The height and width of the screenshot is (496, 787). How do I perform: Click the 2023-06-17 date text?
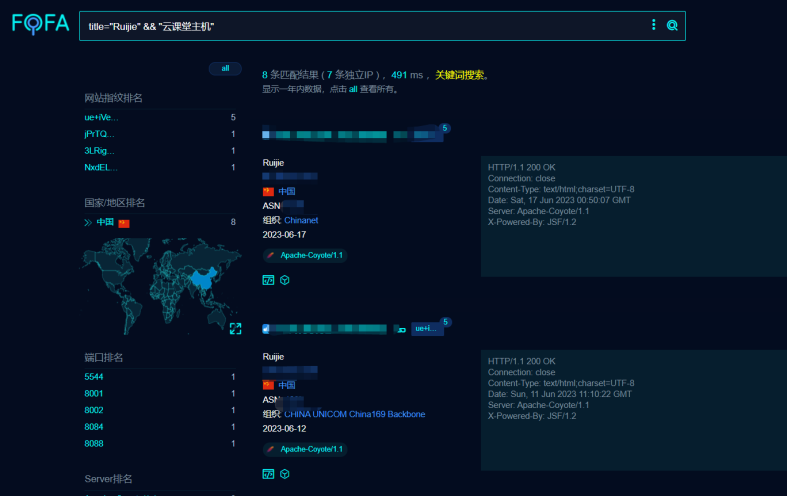[284, 235]
